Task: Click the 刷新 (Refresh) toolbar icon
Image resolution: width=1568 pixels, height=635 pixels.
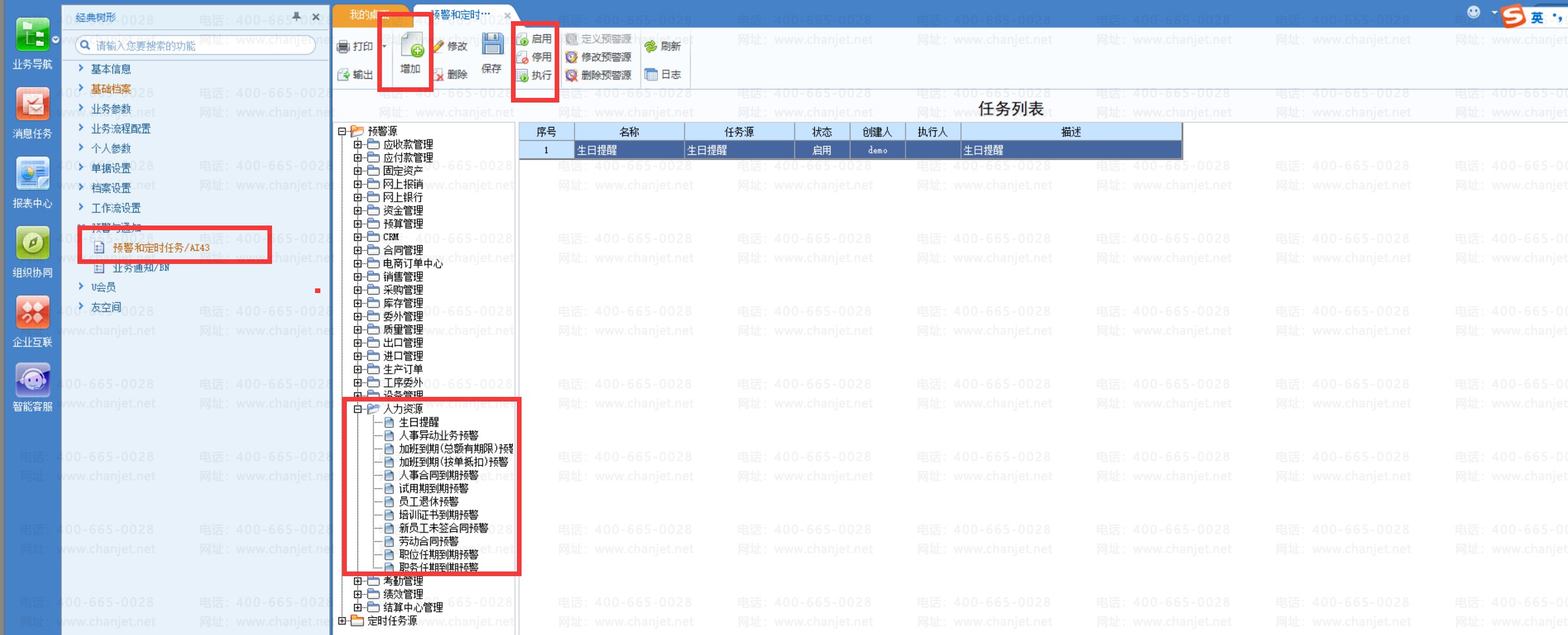Action: (x=651, y=46)
